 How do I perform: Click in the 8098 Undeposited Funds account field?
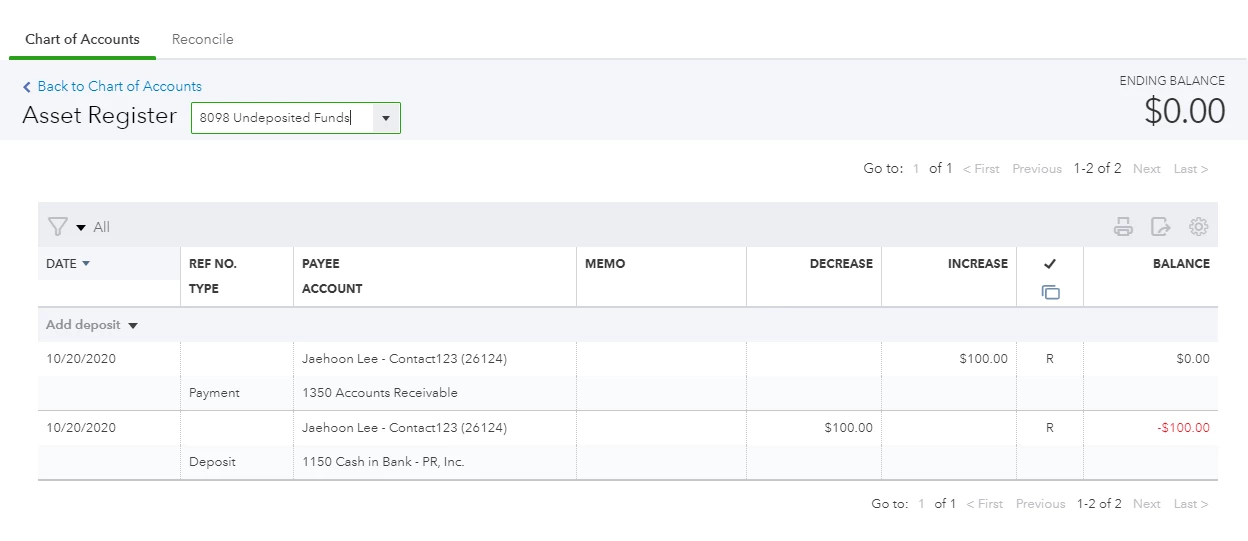[x=283, y=118]
